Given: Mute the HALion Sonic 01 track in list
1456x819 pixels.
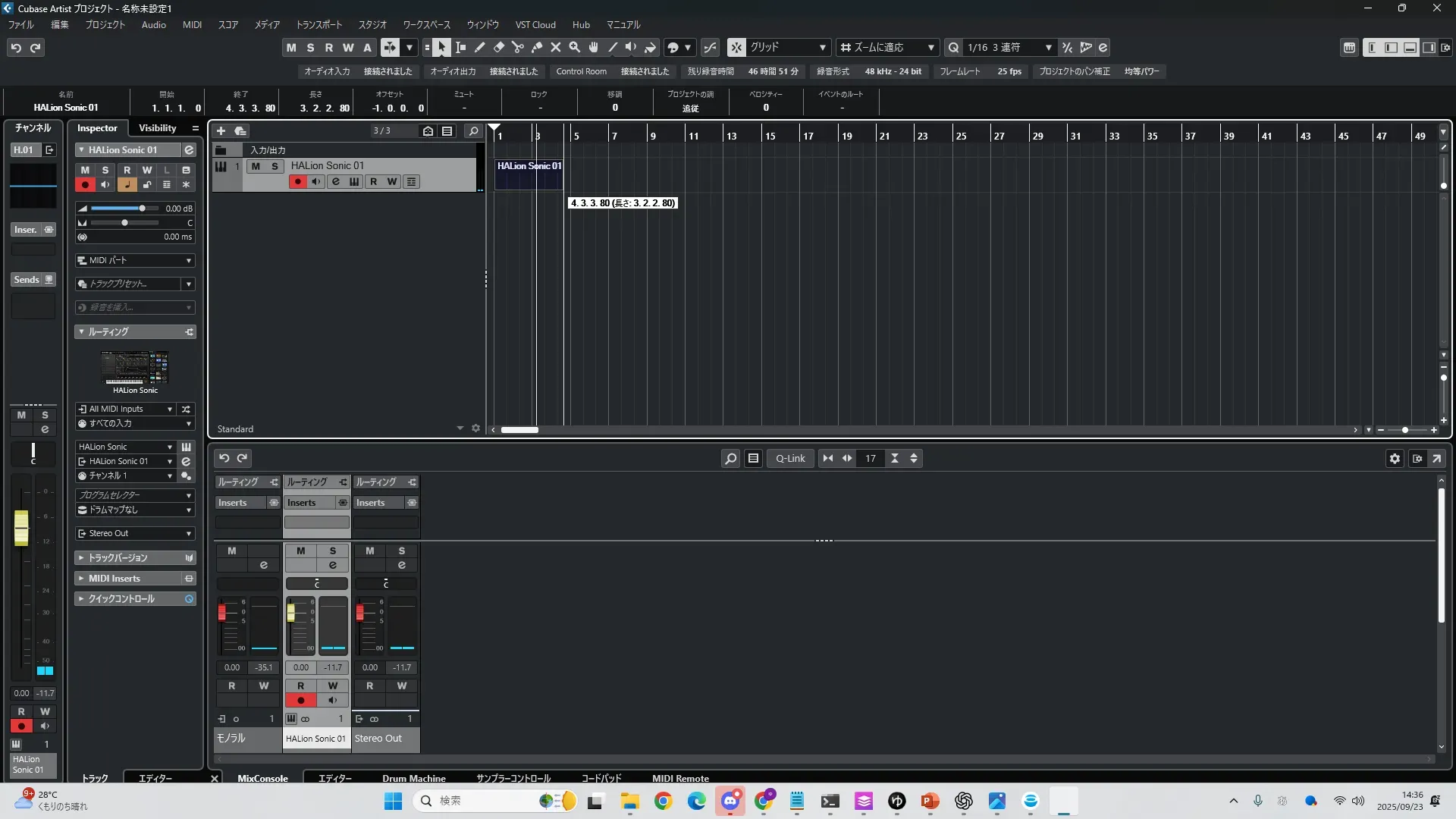Looking at the screenshot, I should [x=256, y=166].
